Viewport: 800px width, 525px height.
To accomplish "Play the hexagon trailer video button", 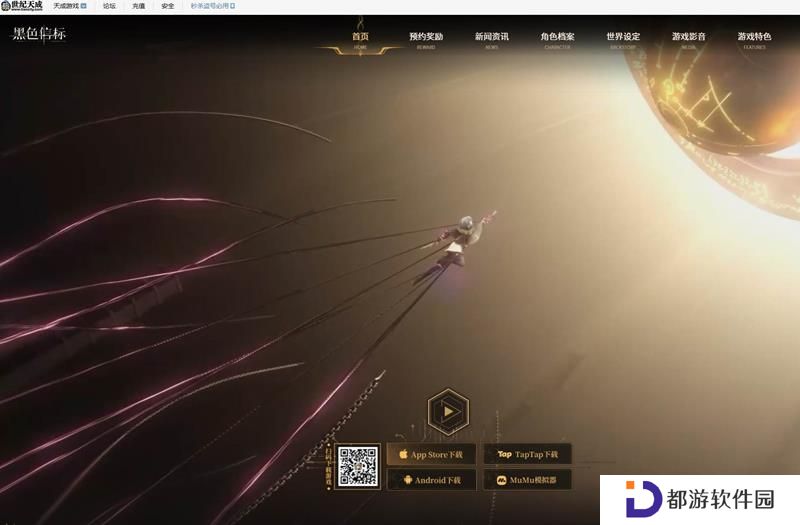I will coord(448,411).
